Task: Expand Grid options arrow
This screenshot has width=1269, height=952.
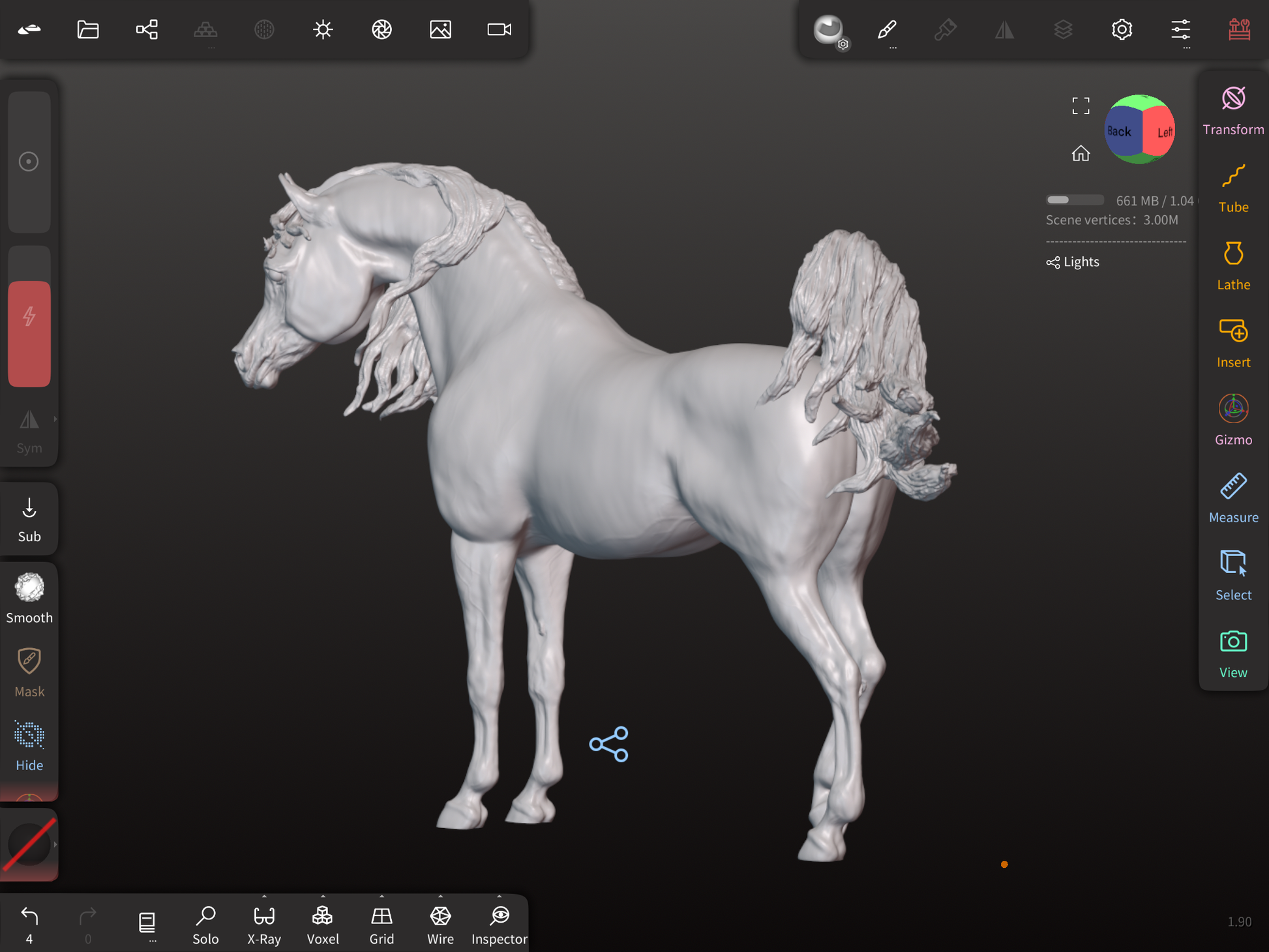Action: coord(381,897)
